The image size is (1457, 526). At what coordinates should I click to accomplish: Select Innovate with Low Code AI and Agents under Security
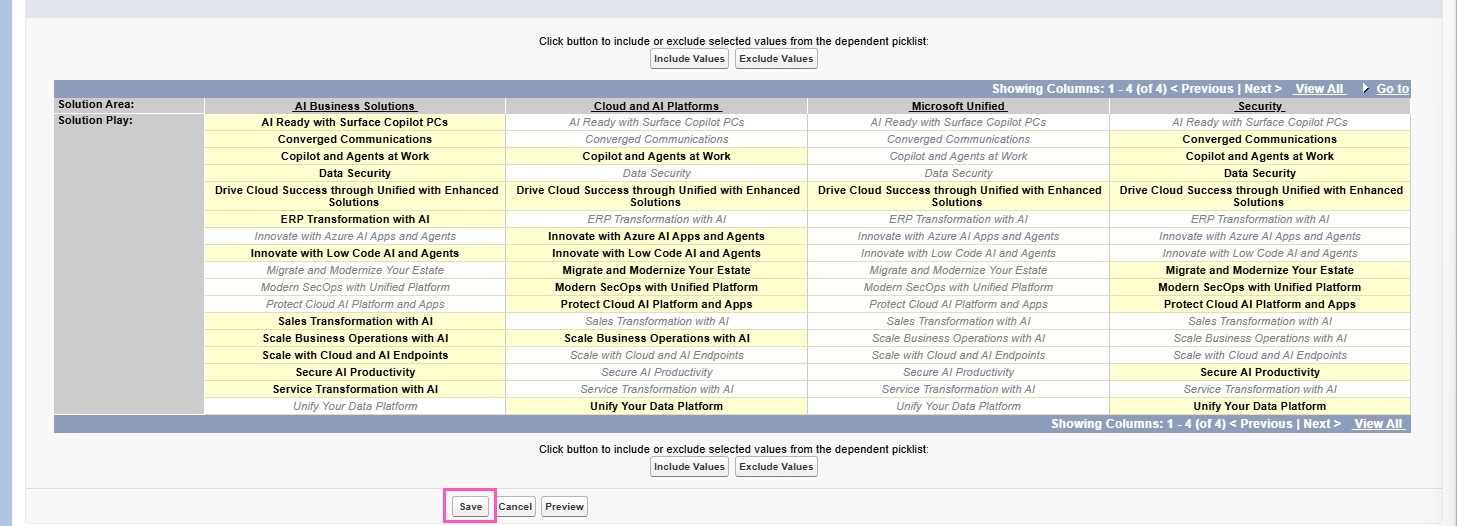point(1260,253)
